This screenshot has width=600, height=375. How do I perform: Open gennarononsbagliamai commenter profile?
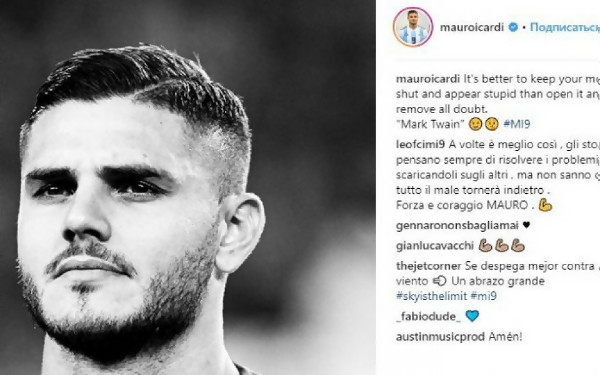(x=457, y=226)
